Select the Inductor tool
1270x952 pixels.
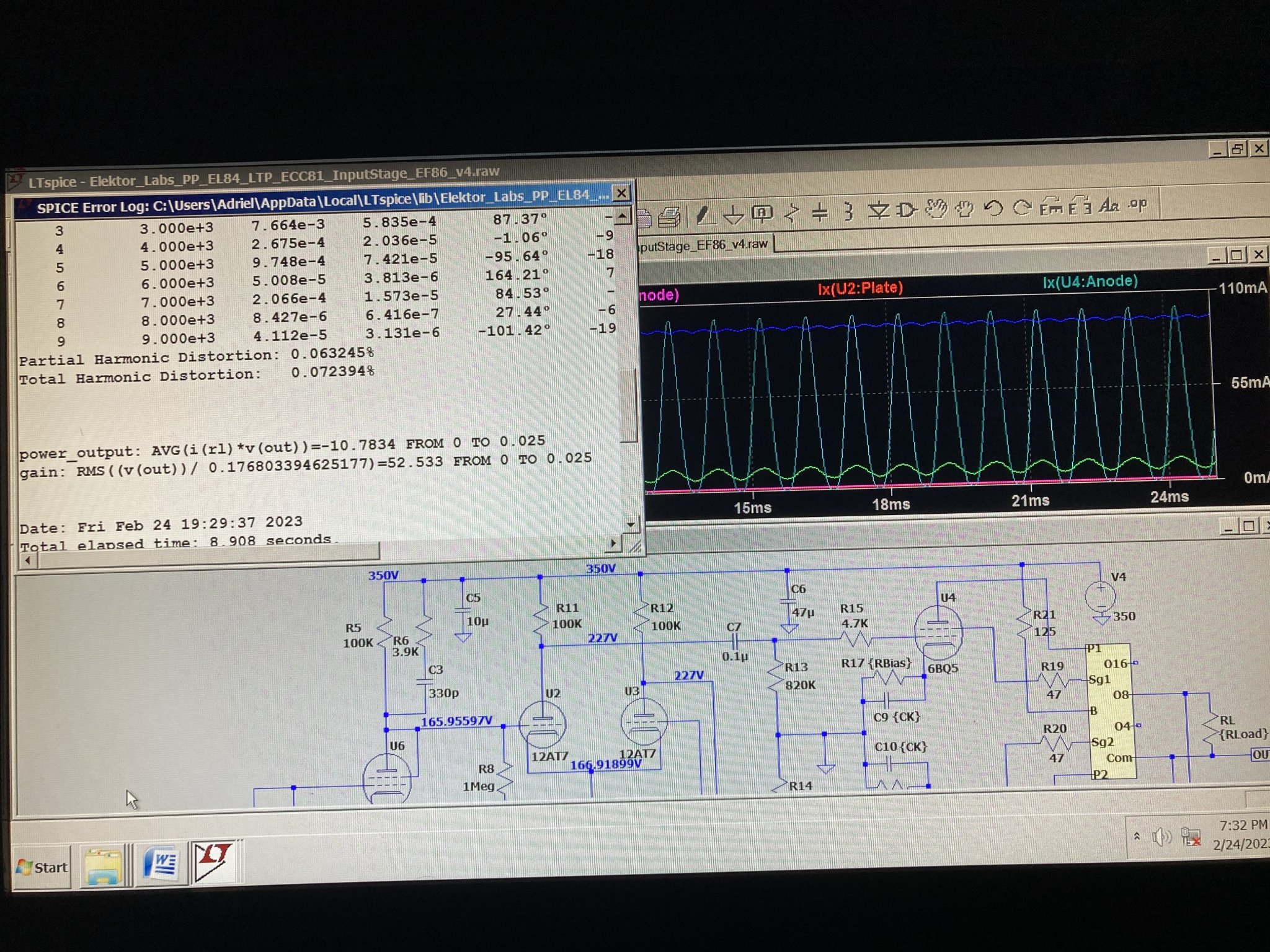[x=848, y=212]
